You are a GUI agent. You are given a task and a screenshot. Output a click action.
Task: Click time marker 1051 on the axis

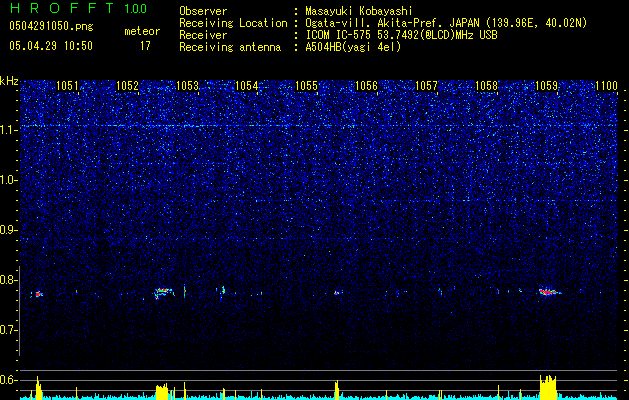click(x=67, y=85)
